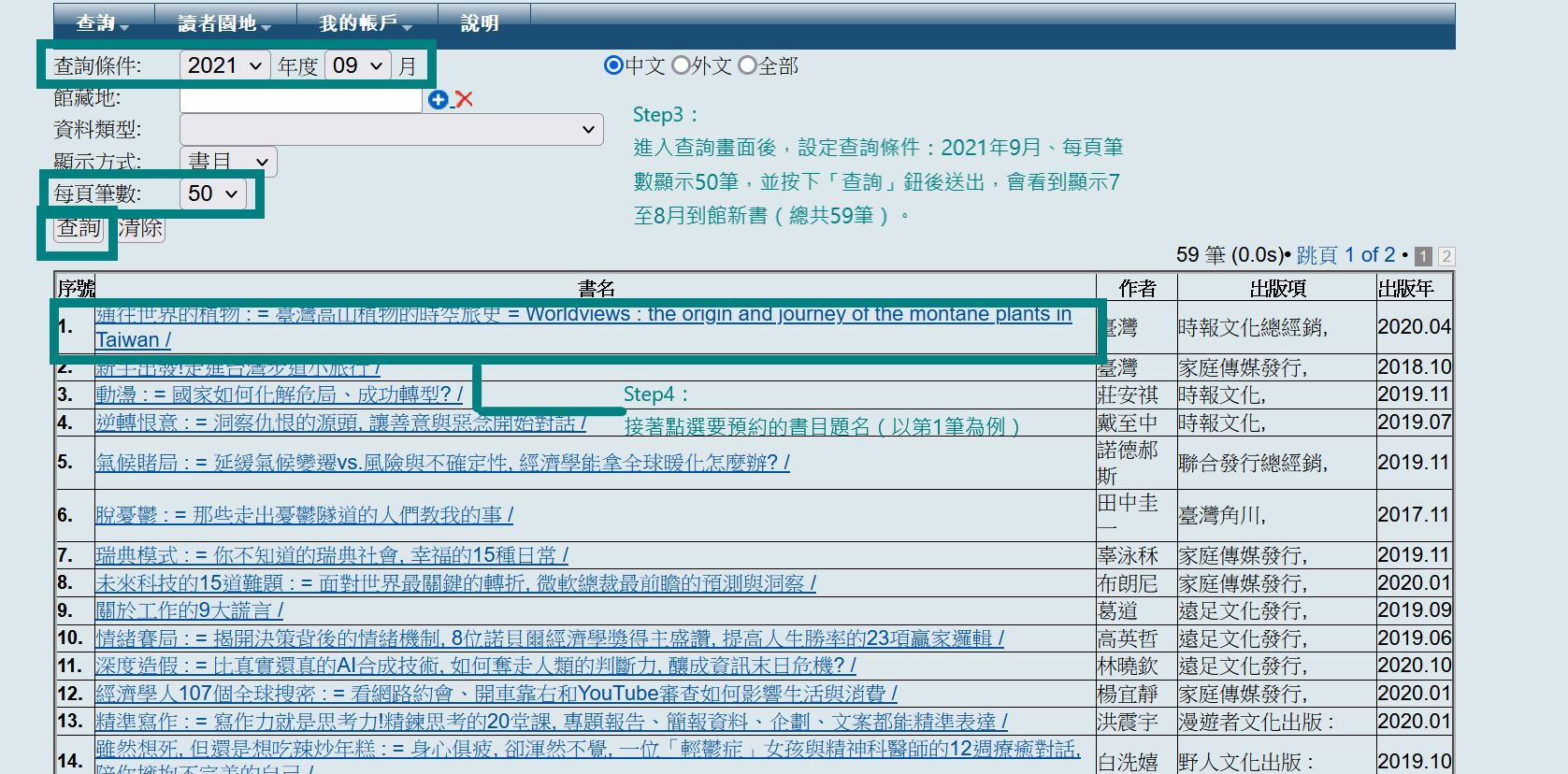1568x774 pixels.
Task: Open the year dropdown showing 2021
Action: pos(225,65)
